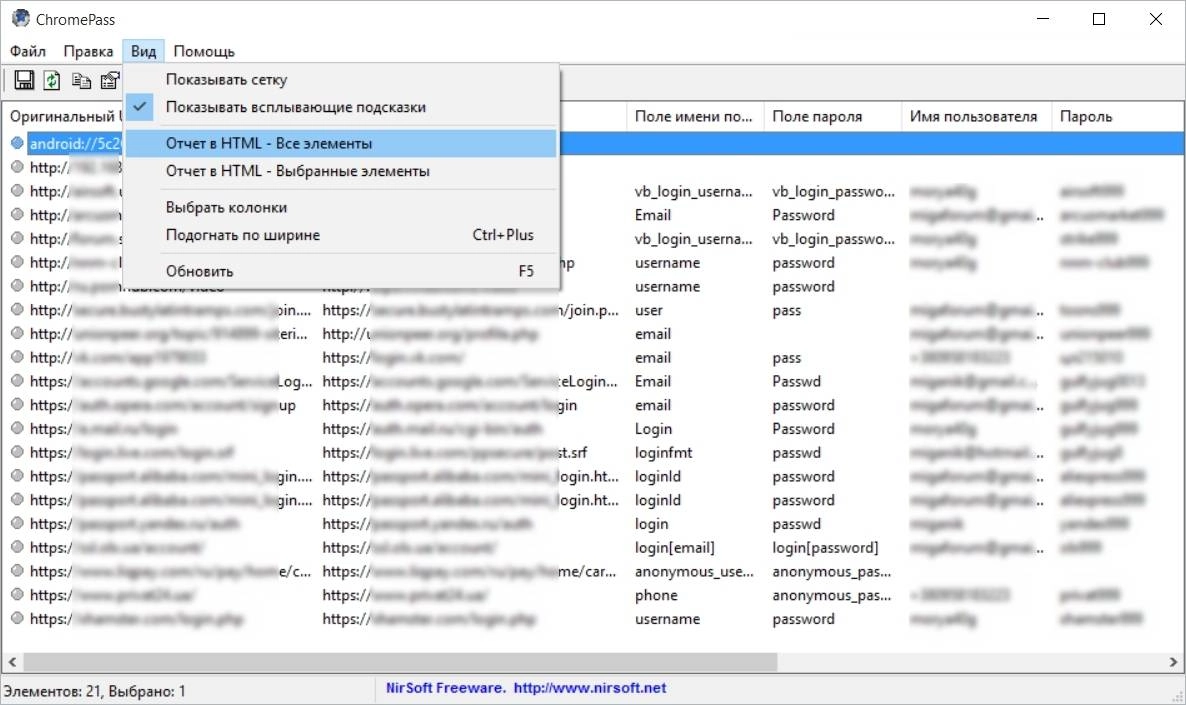Image resolution: width=1186 pixels, height=705 pixels.
Task: Click the horizontal scrollbar thumb
Action: click(x=400, y=662)
